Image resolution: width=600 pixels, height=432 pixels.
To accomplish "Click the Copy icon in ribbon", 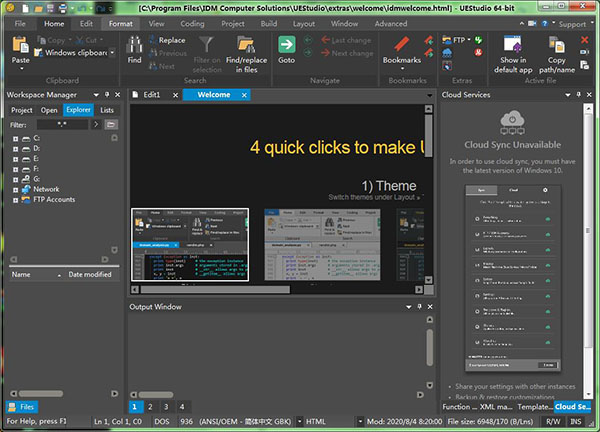I will pos(41,40).
